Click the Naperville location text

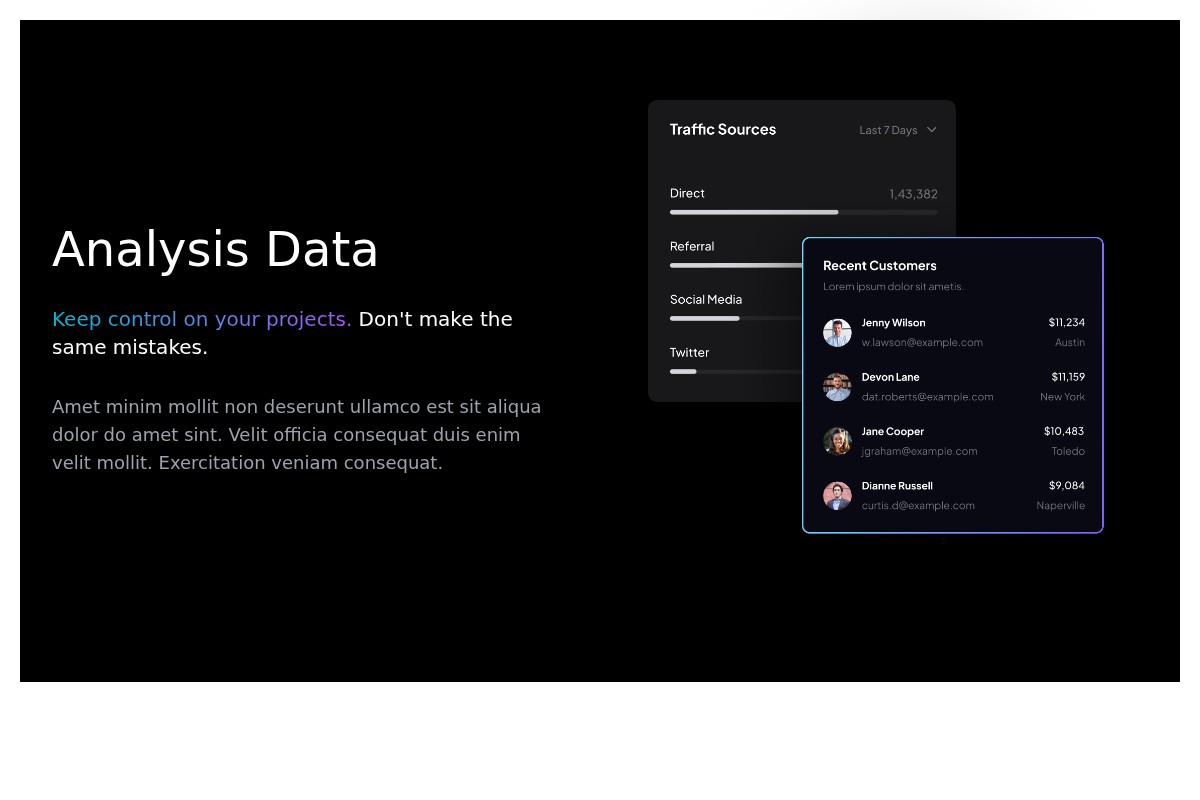[x=1060, y=506]
